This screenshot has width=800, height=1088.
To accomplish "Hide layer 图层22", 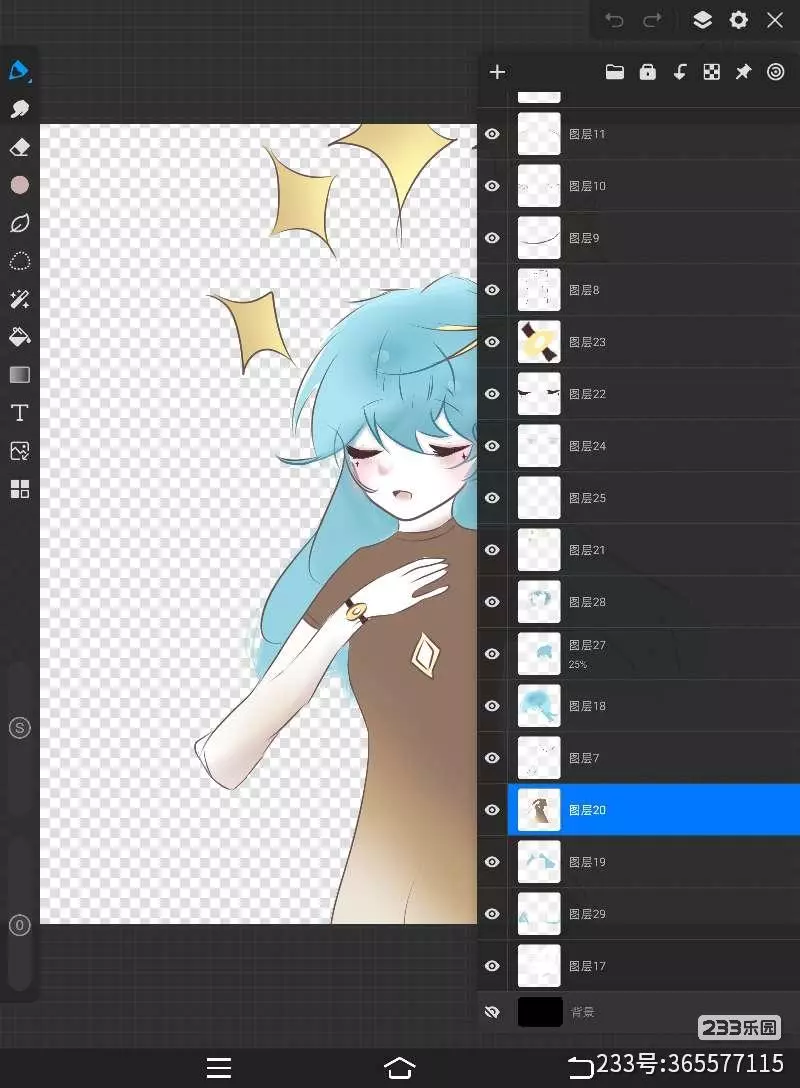I will click(492, 393).
